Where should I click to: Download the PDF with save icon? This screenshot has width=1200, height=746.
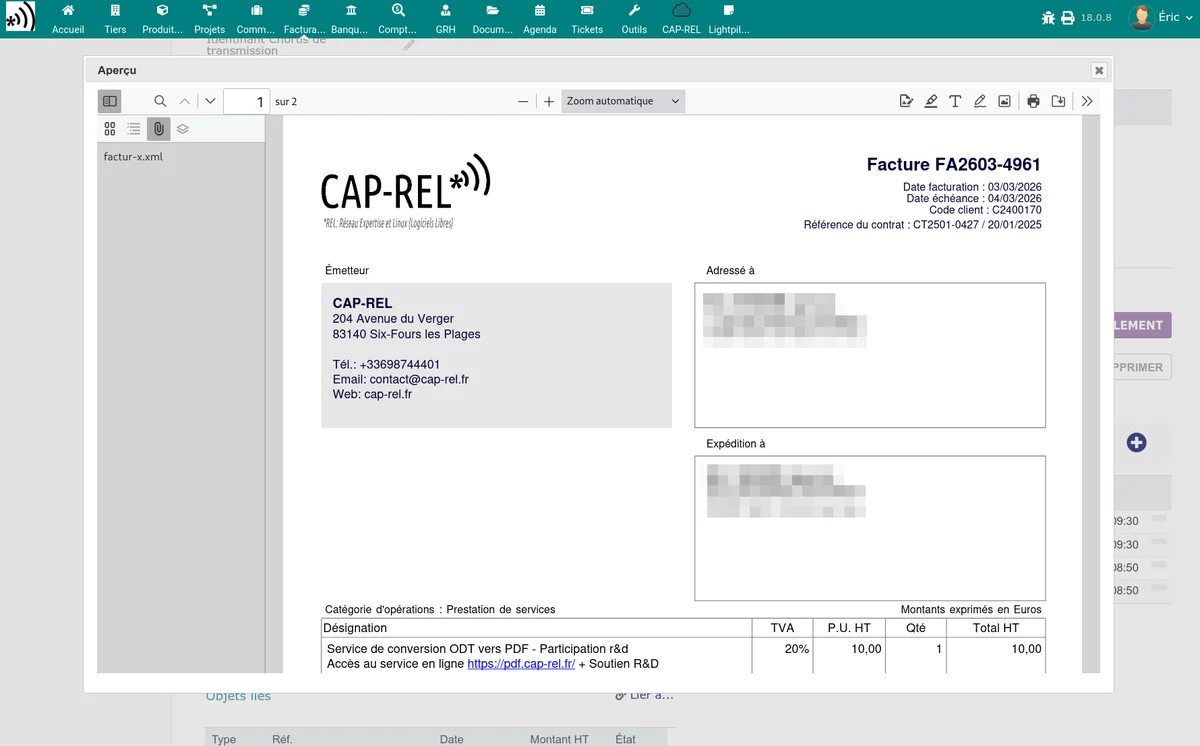pyautogui.click(x=1058, y=101)
